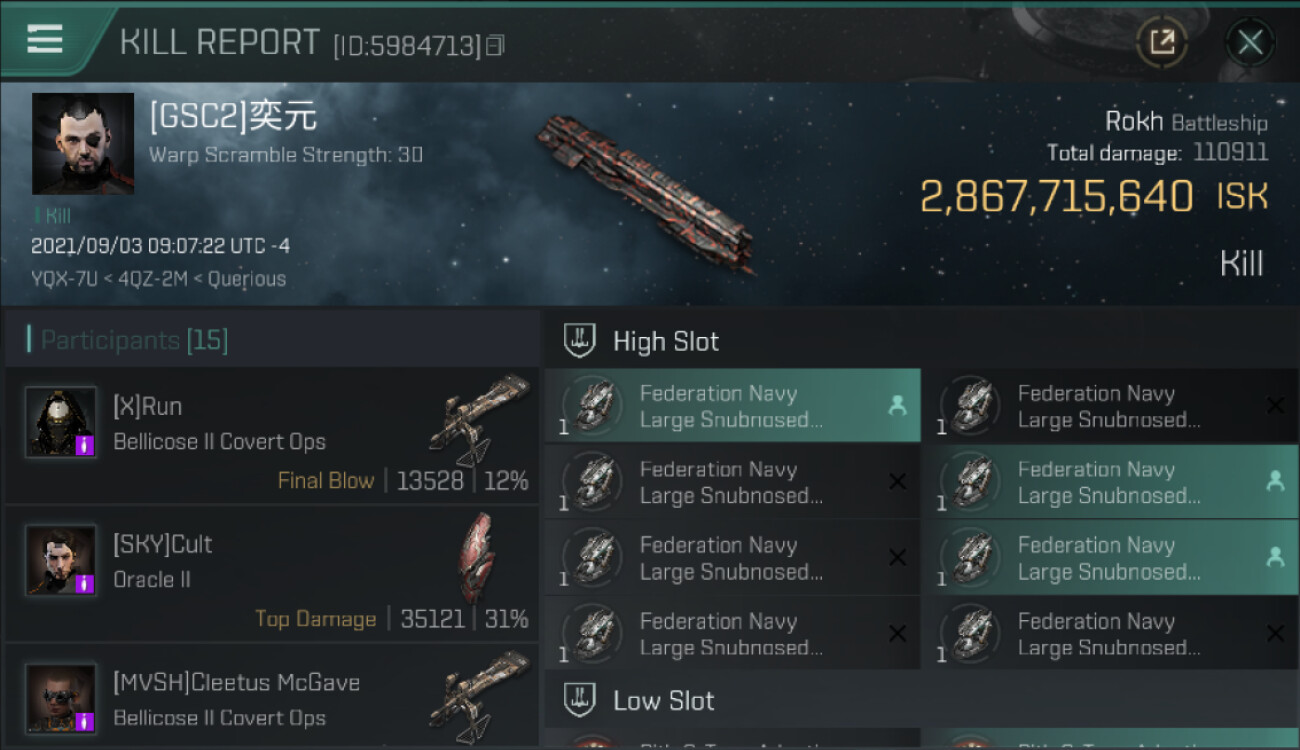Tap the info badge on [SKY]Cult's portrait

(85, 583)
